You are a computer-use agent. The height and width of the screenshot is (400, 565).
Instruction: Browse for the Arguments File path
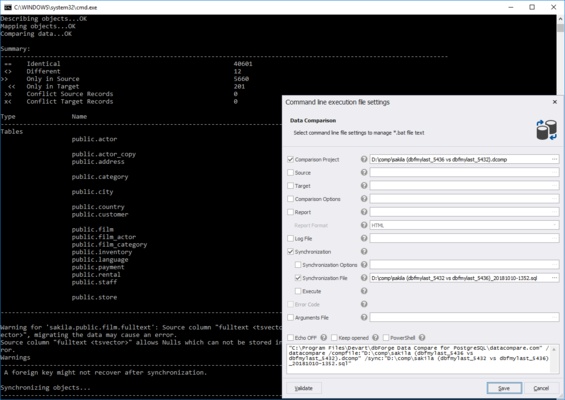coord(554,317)
